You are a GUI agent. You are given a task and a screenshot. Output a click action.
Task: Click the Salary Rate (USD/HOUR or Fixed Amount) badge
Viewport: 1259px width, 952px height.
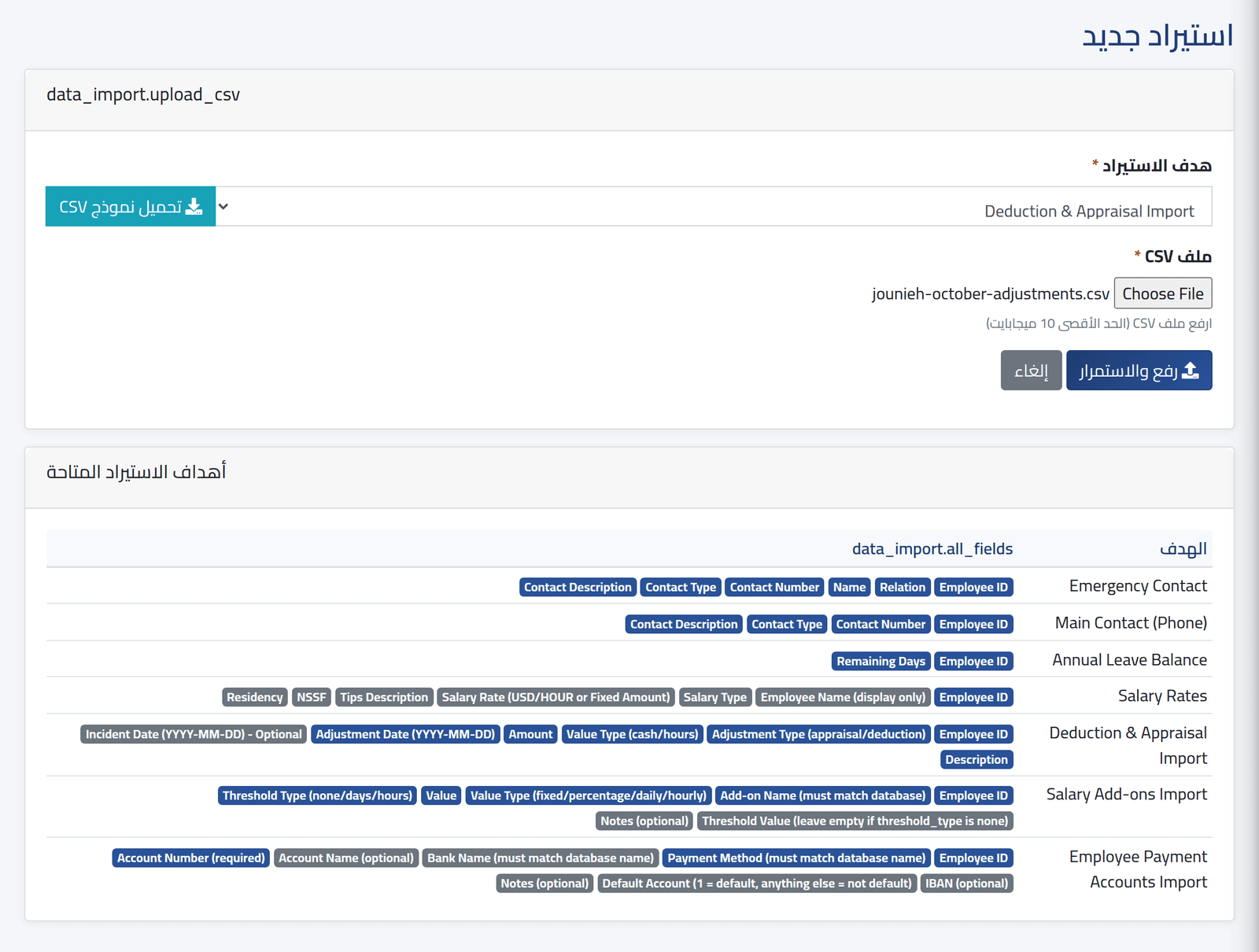point(556,697)
